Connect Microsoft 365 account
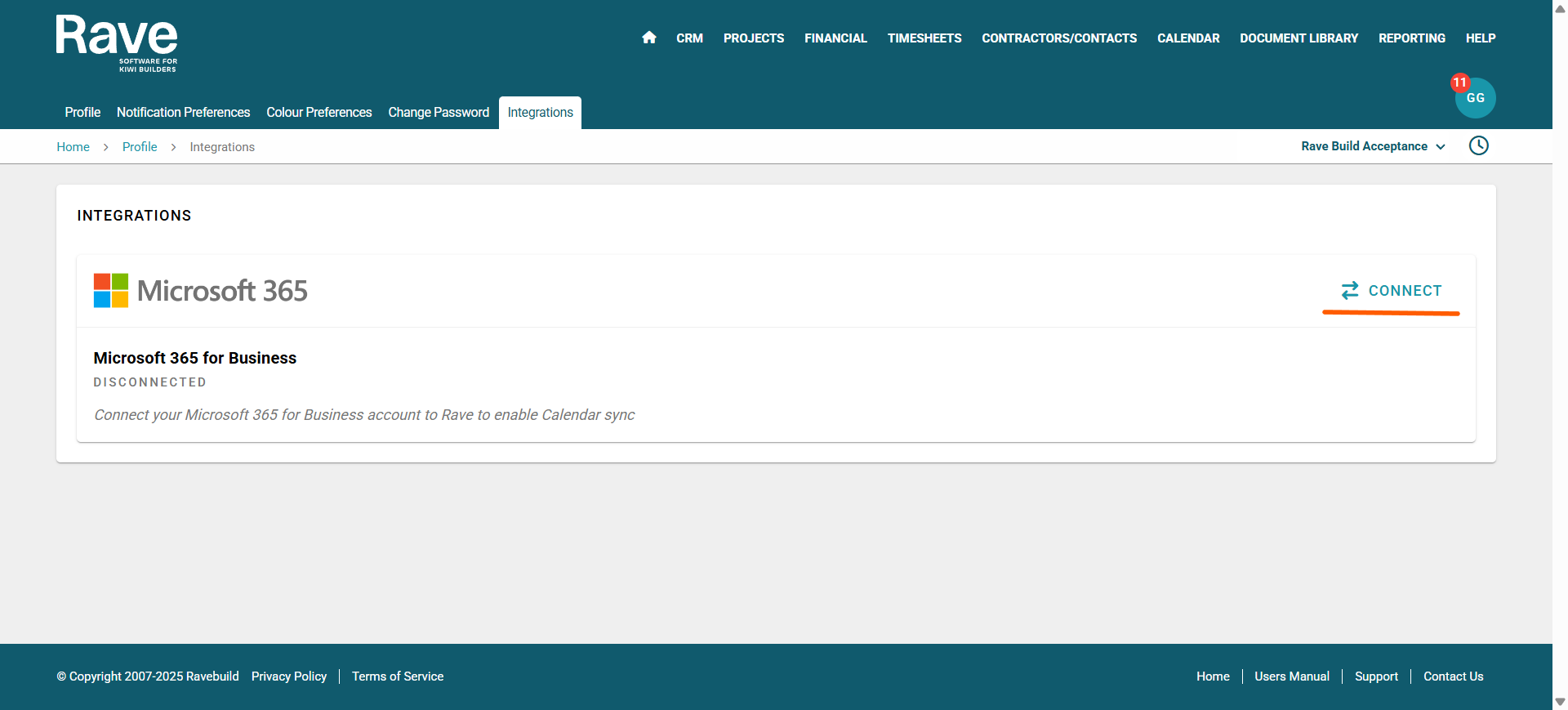 tap(1391, 291)
